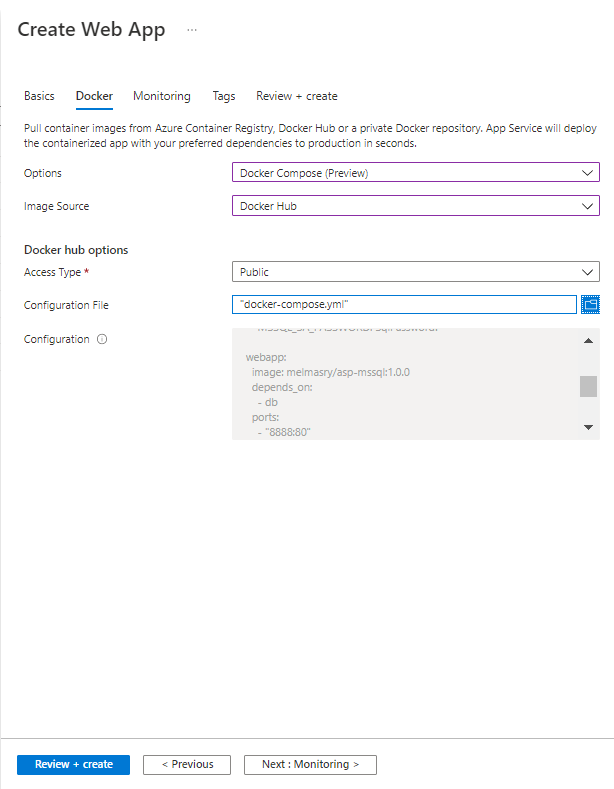Viewport: 614px width, 789px height.
Task: Open the Options dropdown showing Docker Compose (Preview)
Action: (416, 173)
